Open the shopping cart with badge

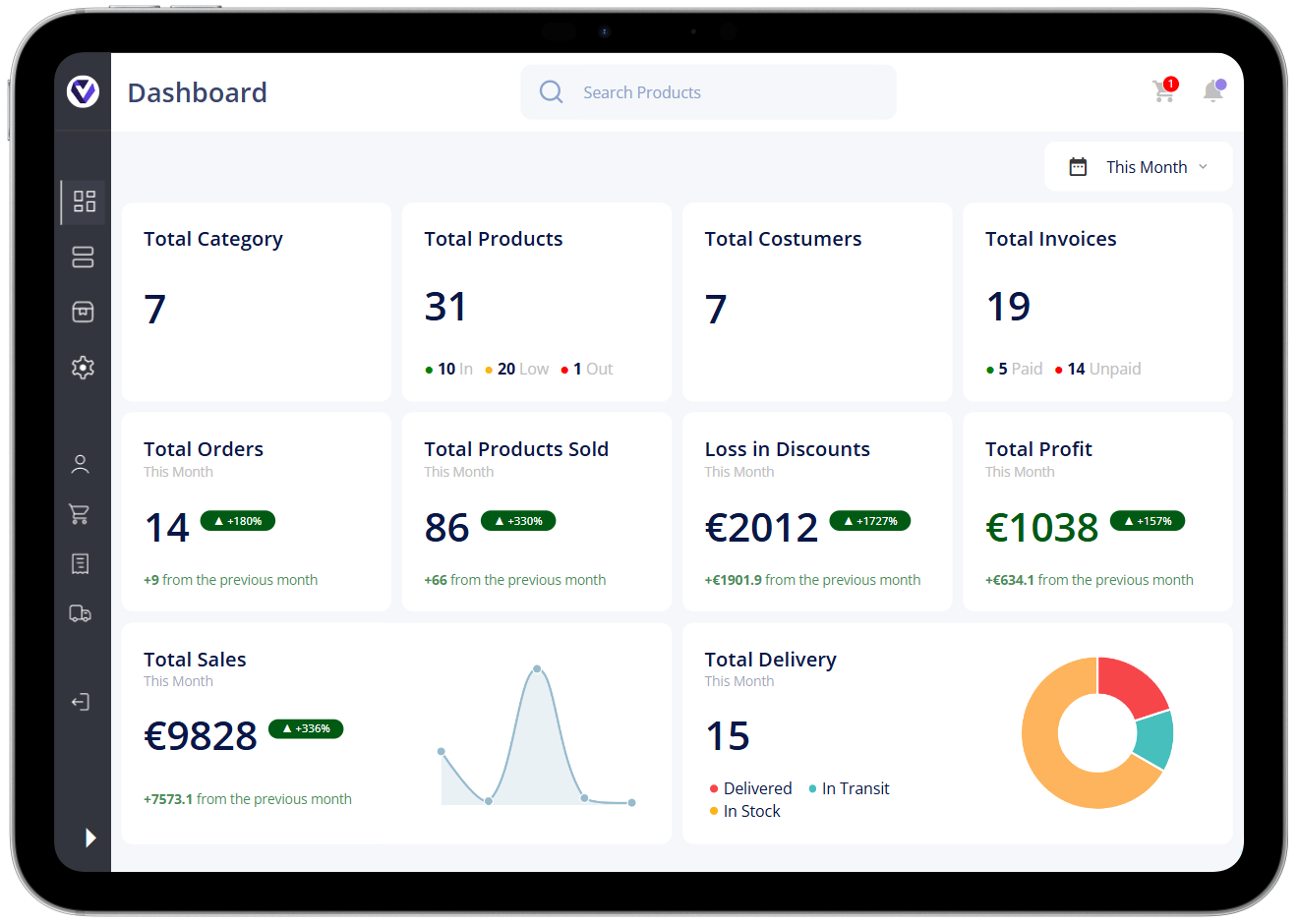pos(1165,89)
